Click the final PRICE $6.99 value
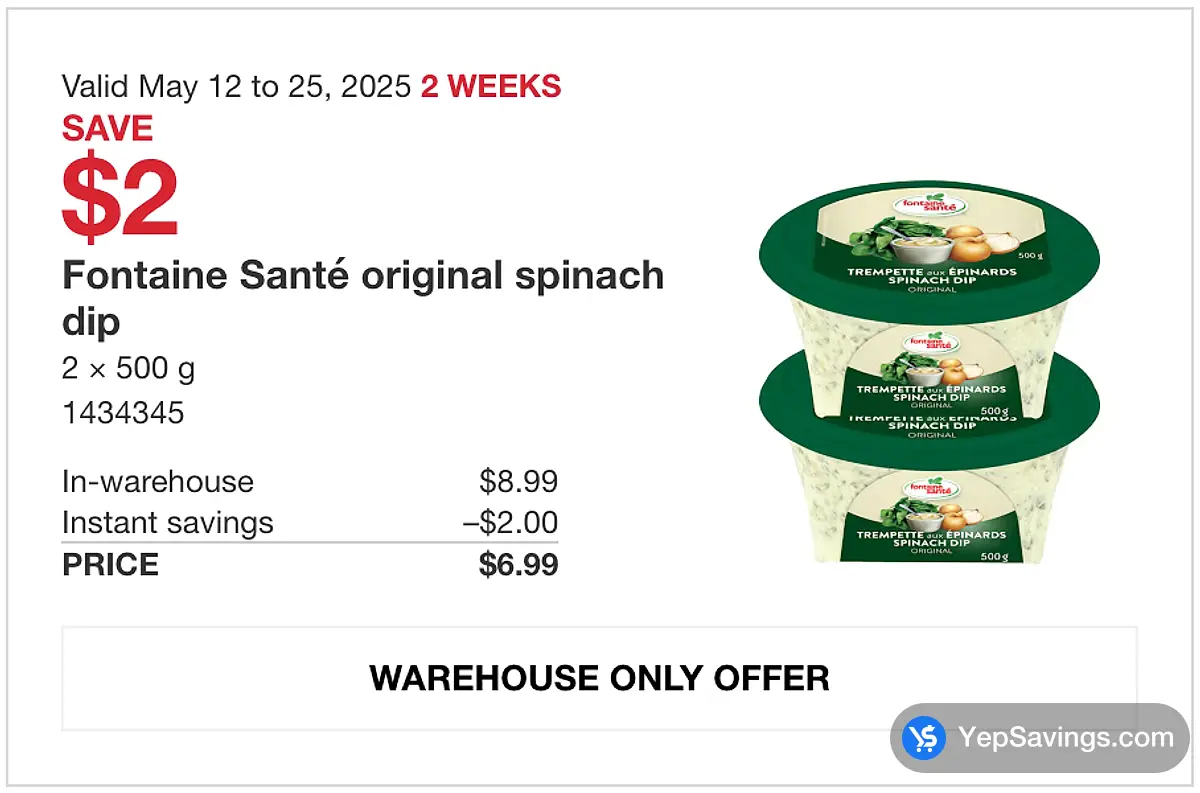Image resolution: width=1200 pixels, height=793 pixels. (x=518, y=564)
